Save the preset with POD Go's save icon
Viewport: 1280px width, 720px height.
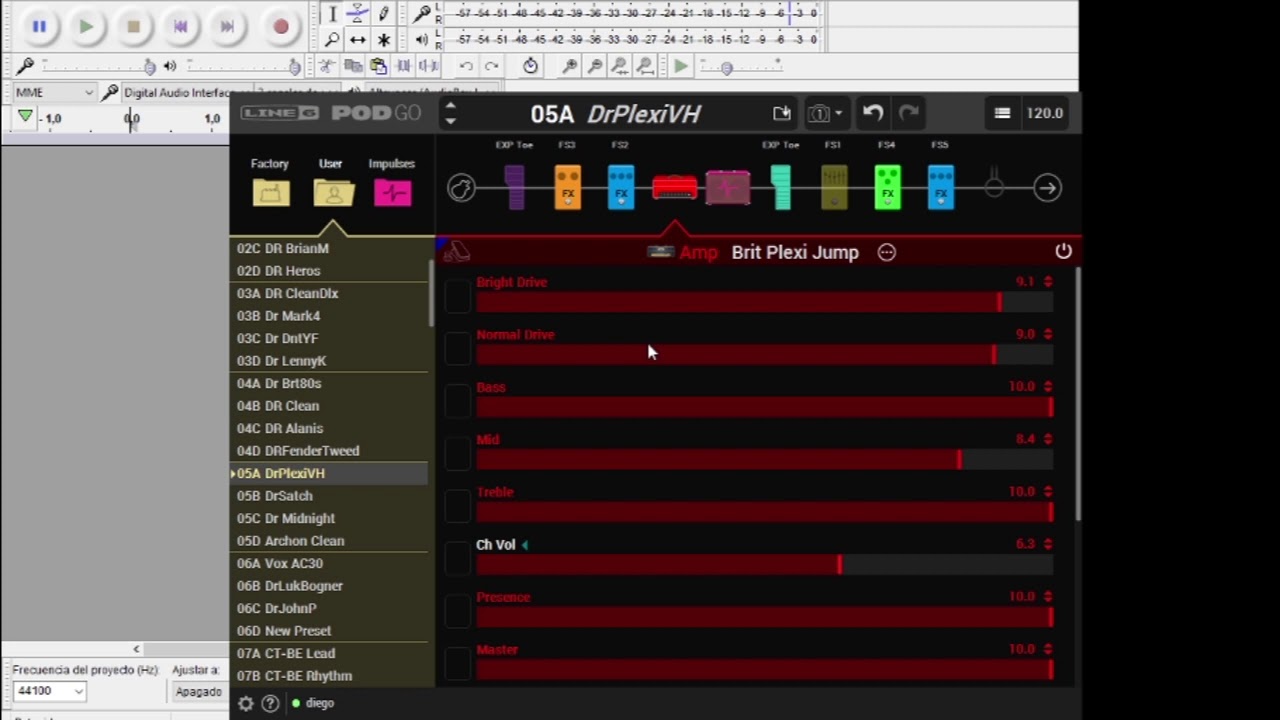point(782,113)
